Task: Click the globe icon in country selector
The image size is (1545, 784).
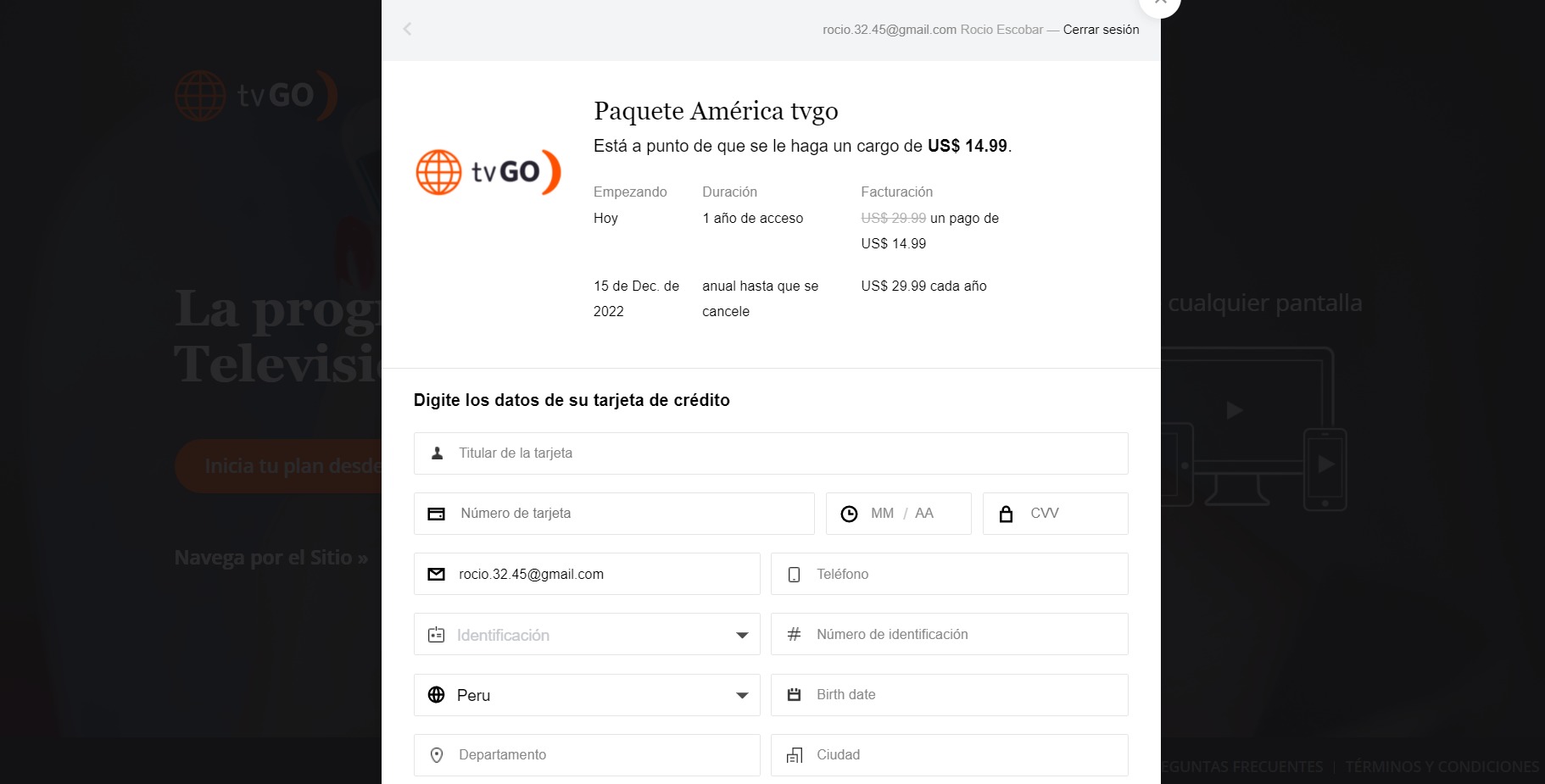Action: click(437, 695)
